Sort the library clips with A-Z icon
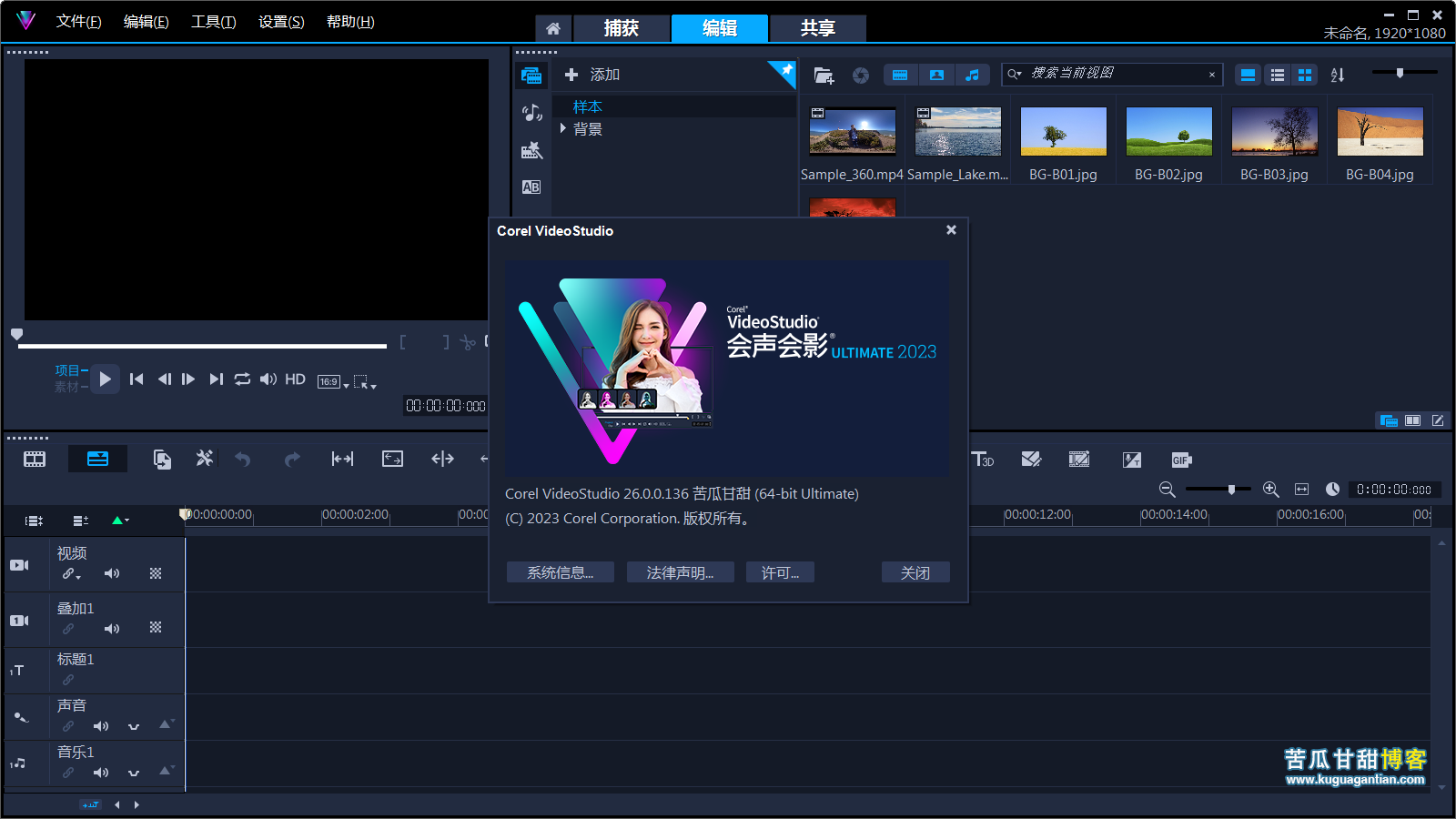Screen dimensions: 1456x819 (1338, 76)
